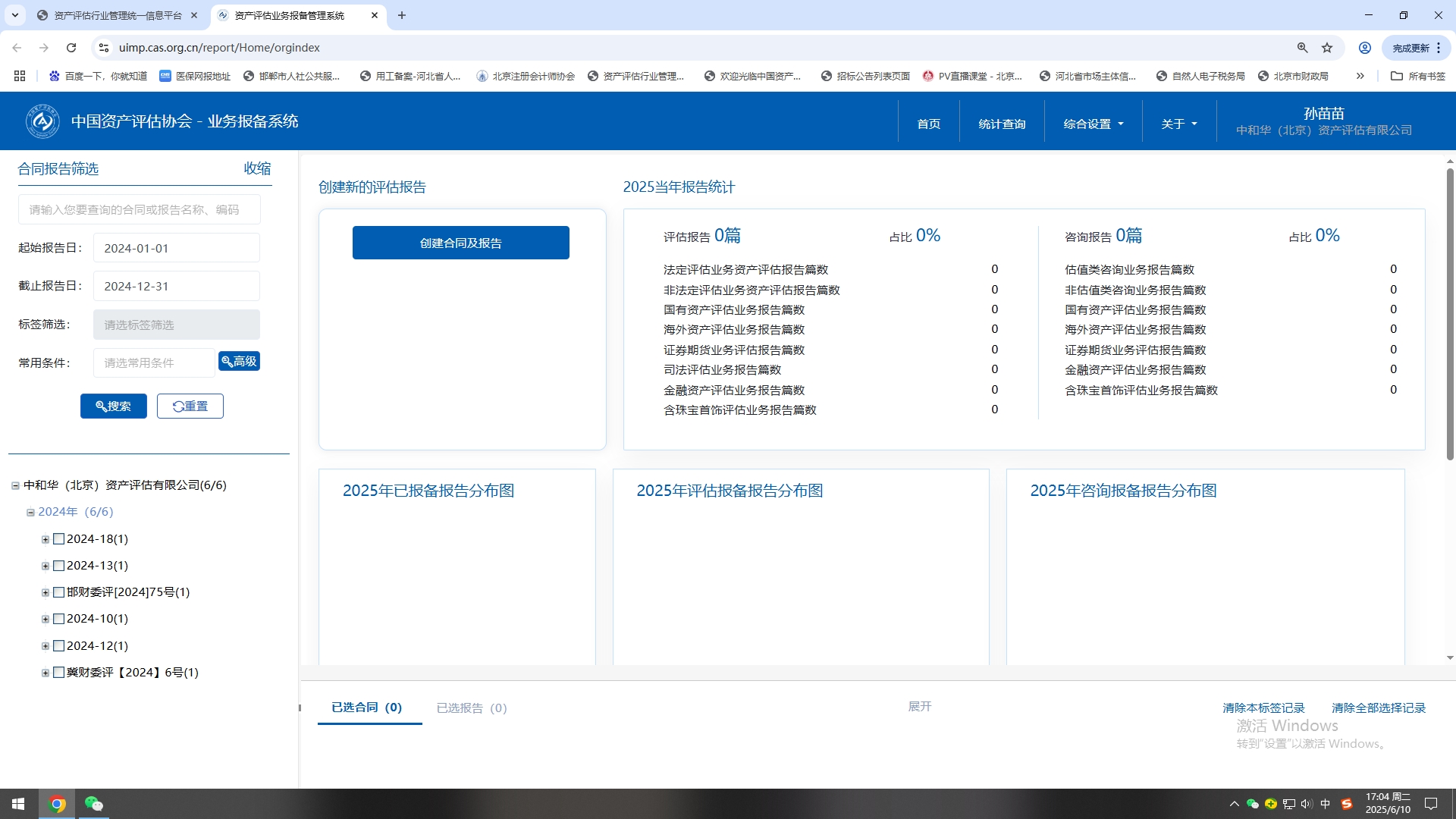Click the China Appraisal Society logo icon

42,121
